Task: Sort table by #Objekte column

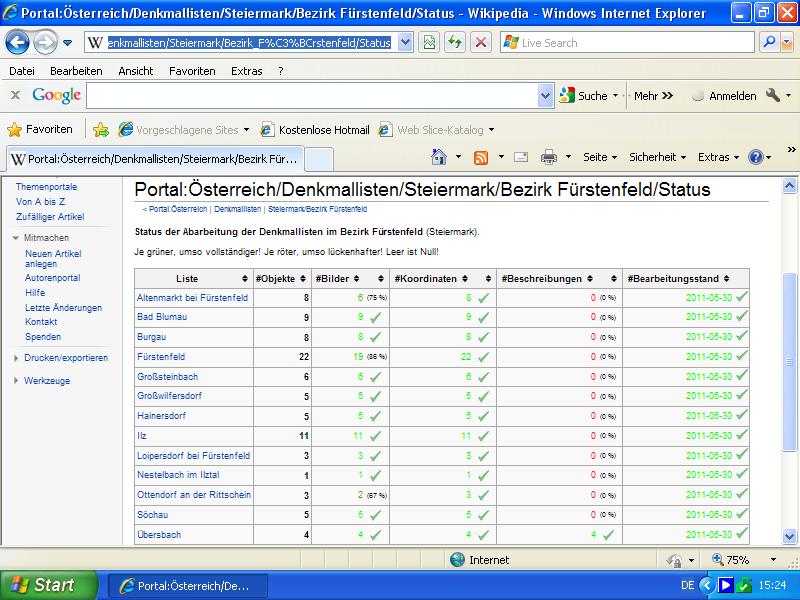Action: point(304,278)
